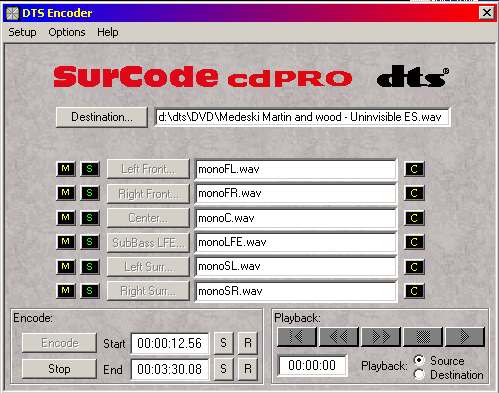Clear the monoSR.wav entry with C
This screenshot has width=499, height=393.
tap(414, 291)
